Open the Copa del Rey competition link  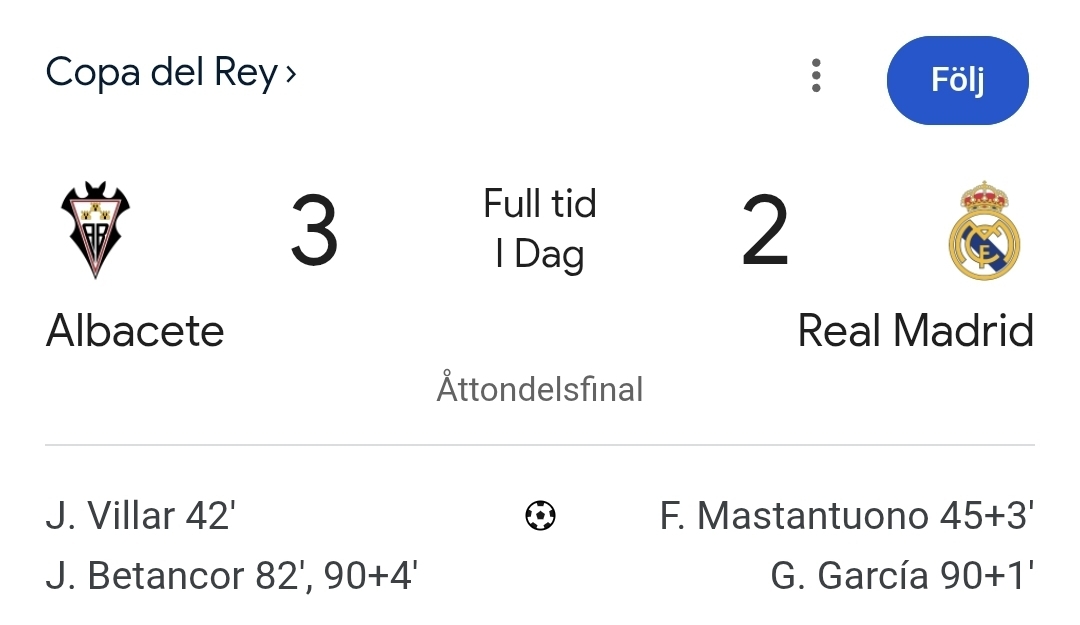[161, 73]
